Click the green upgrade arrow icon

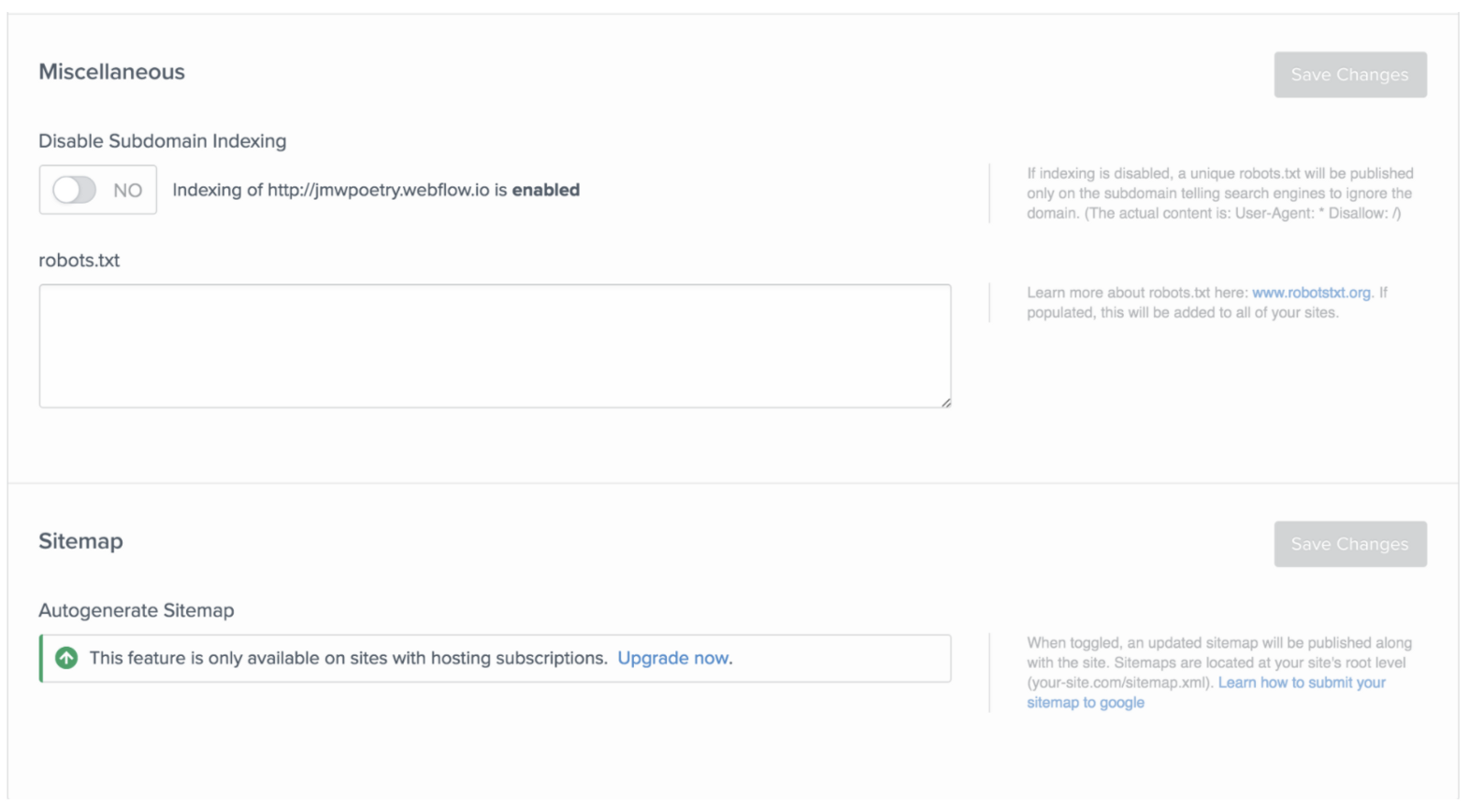pos(65,658)
